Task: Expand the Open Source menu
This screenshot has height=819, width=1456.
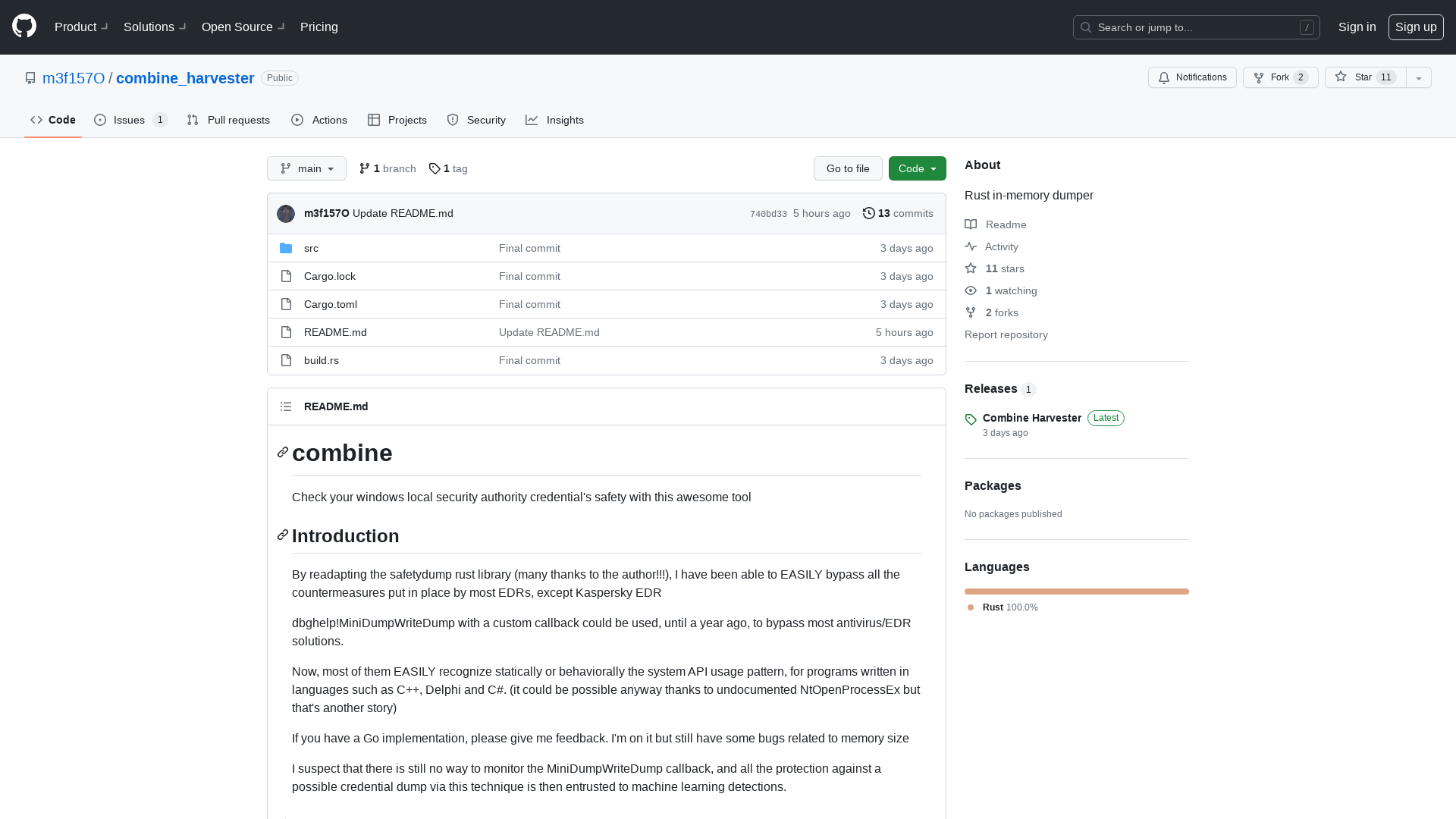Action: (243, 27)
